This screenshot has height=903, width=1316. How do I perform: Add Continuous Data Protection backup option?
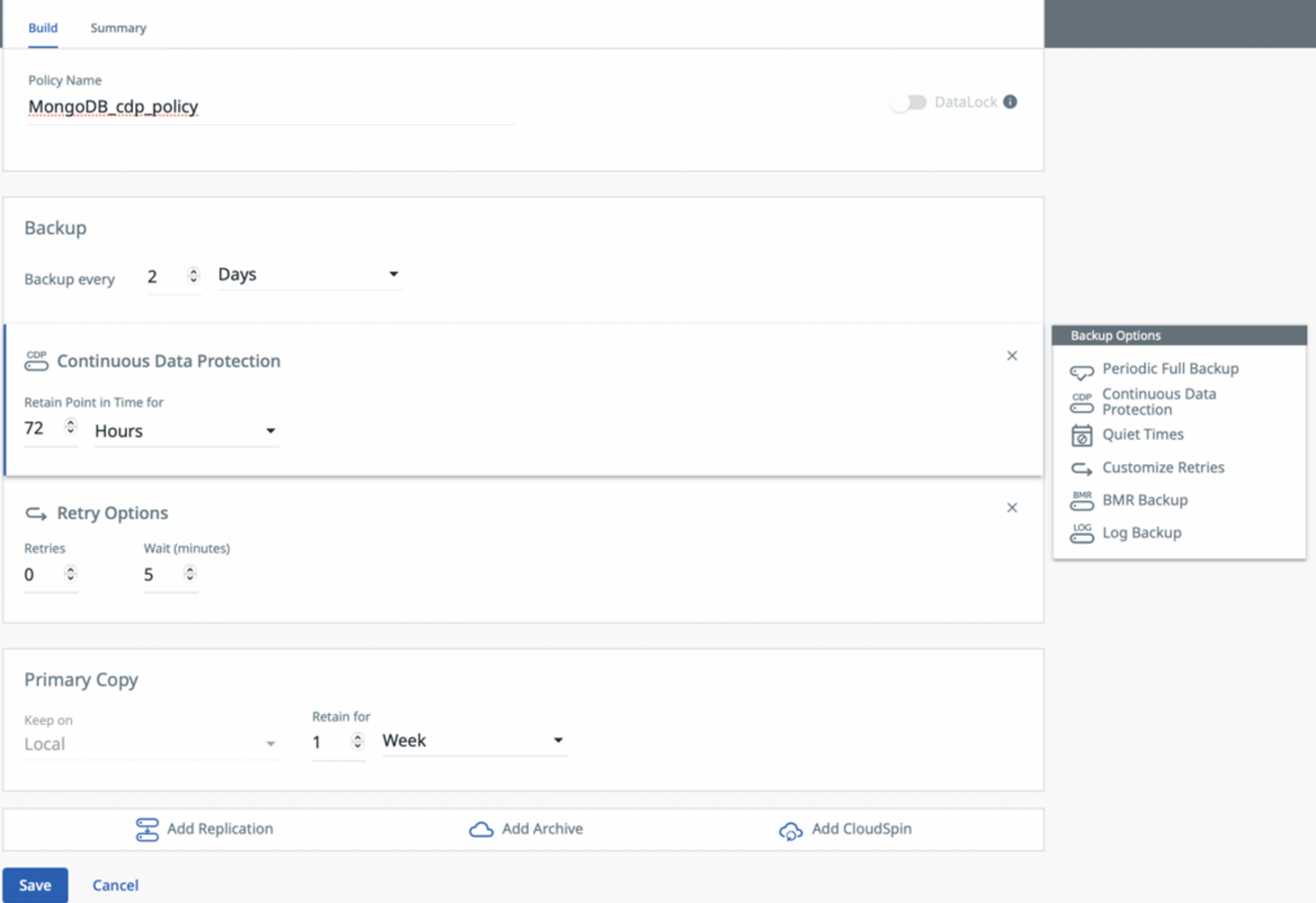point(1159,401)
